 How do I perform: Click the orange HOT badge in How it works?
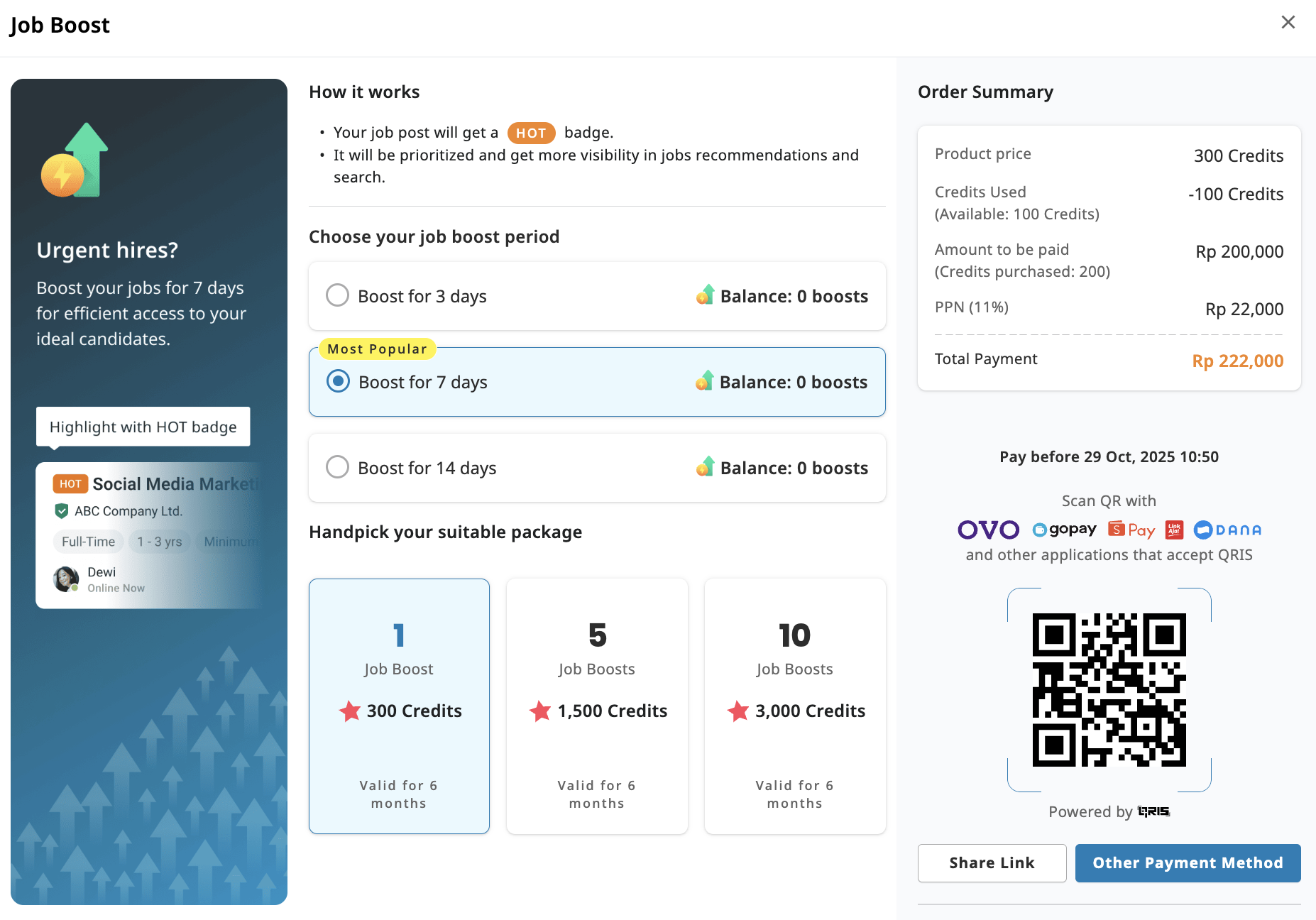pyautogui.click(x=531, y=133)
